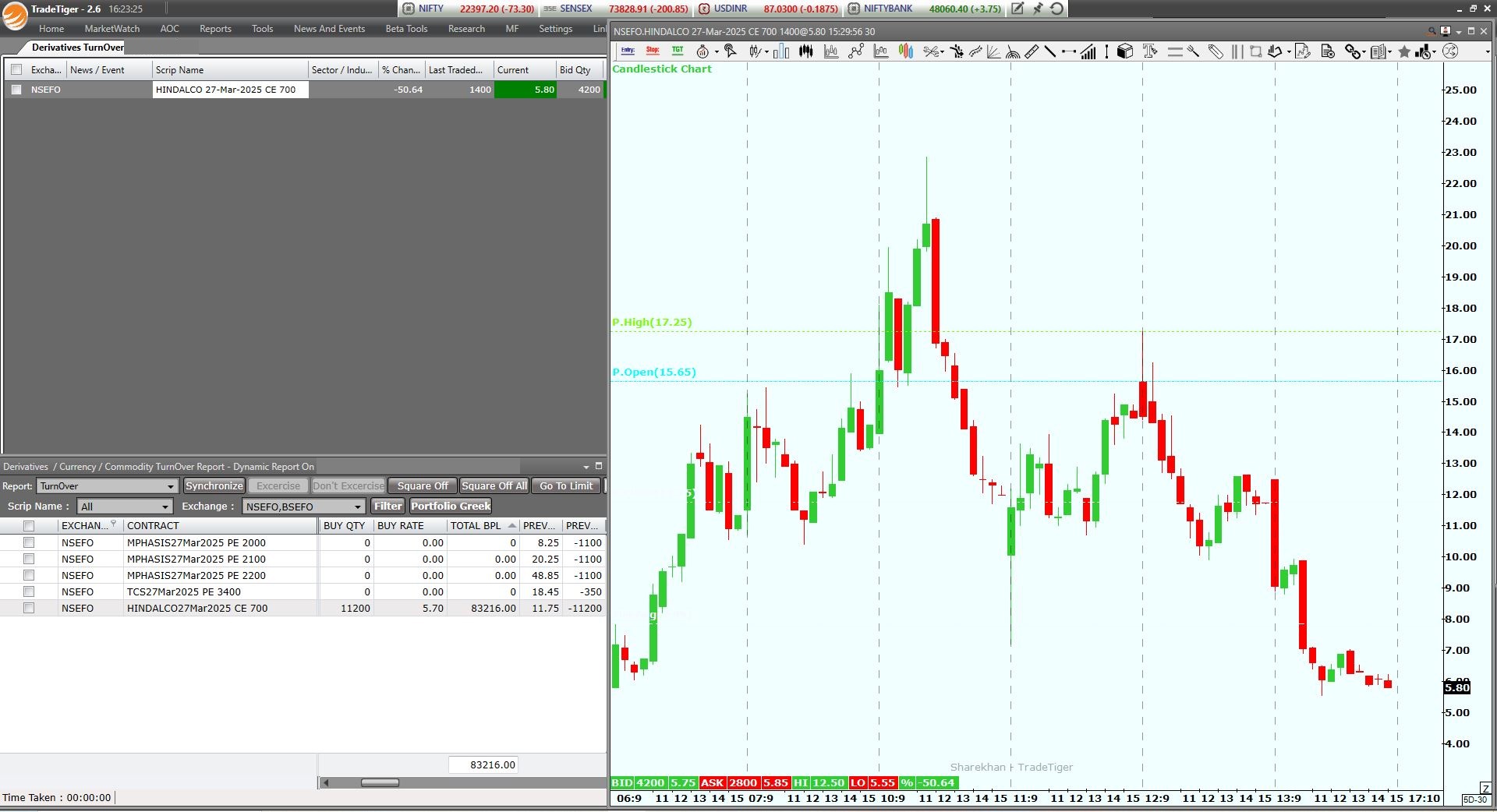The height and width of the screenshot is (812, 1497).
Task: Check the NSEFO HINDALCO row checkbox in upper grid
Action: pyautogui.click(x=16, y=90)
